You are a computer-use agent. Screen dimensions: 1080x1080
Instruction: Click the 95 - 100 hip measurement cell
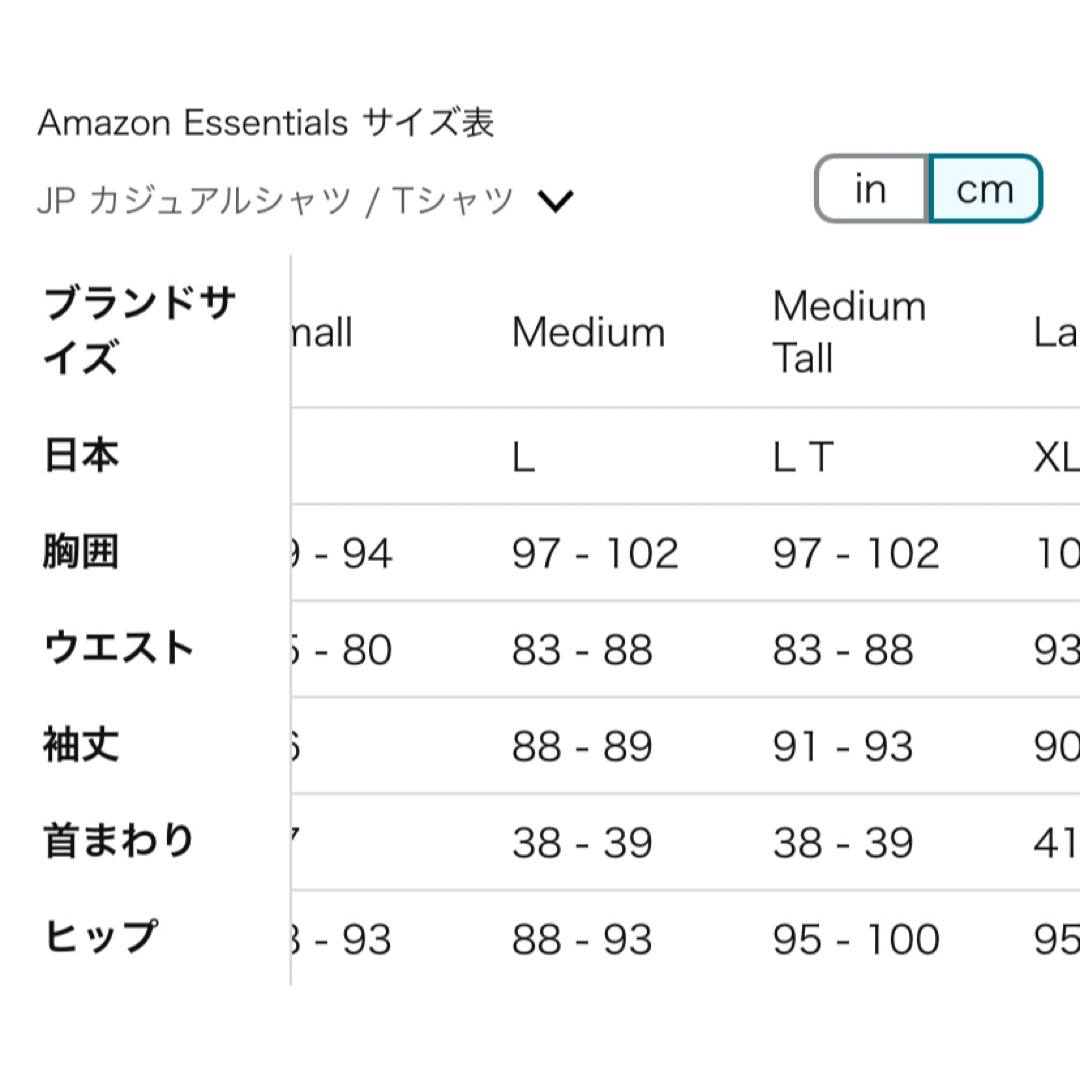tap(856, 939)
